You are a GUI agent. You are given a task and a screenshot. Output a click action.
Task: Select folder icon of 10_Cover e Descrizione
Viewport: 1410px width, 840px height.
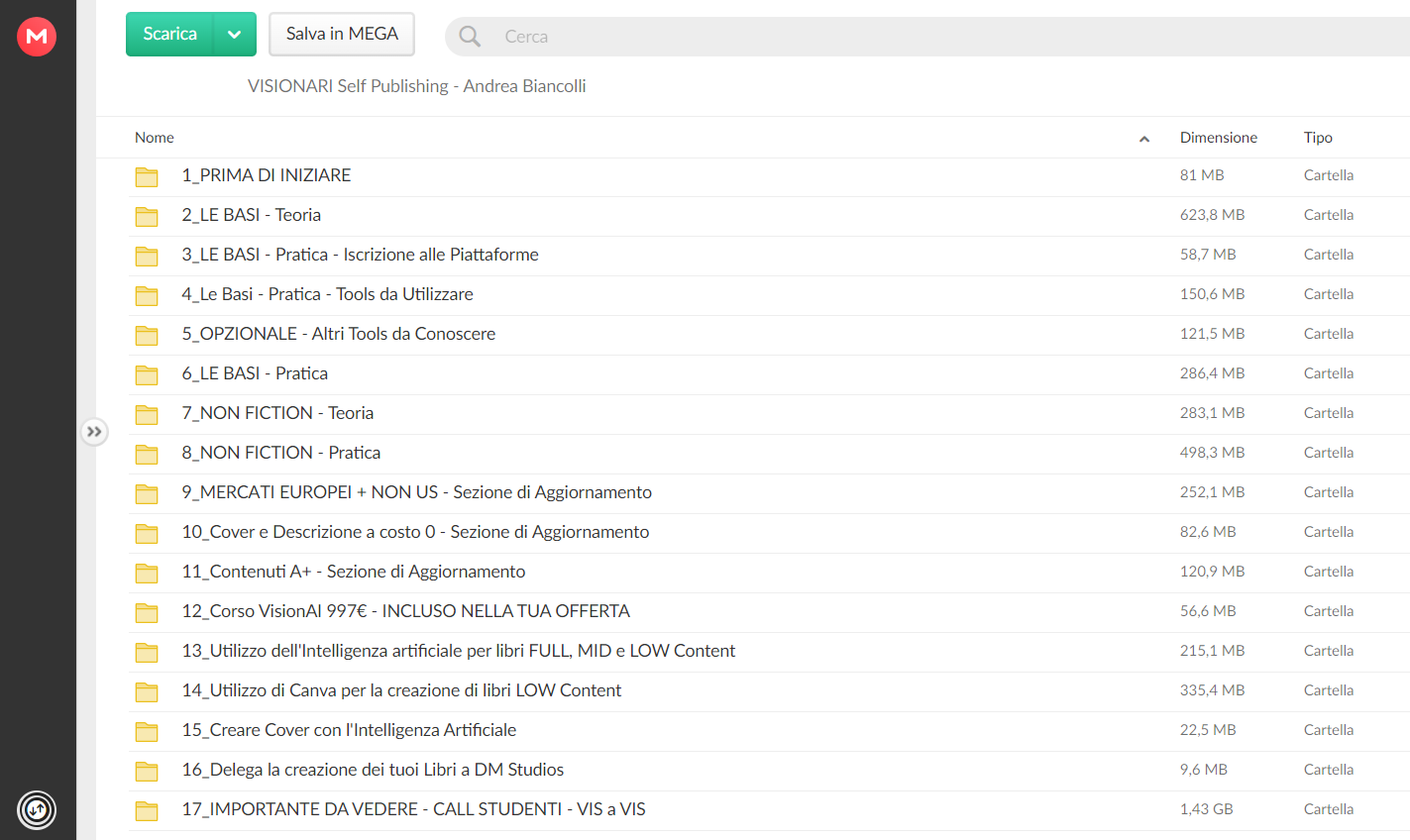coord(147,533)
